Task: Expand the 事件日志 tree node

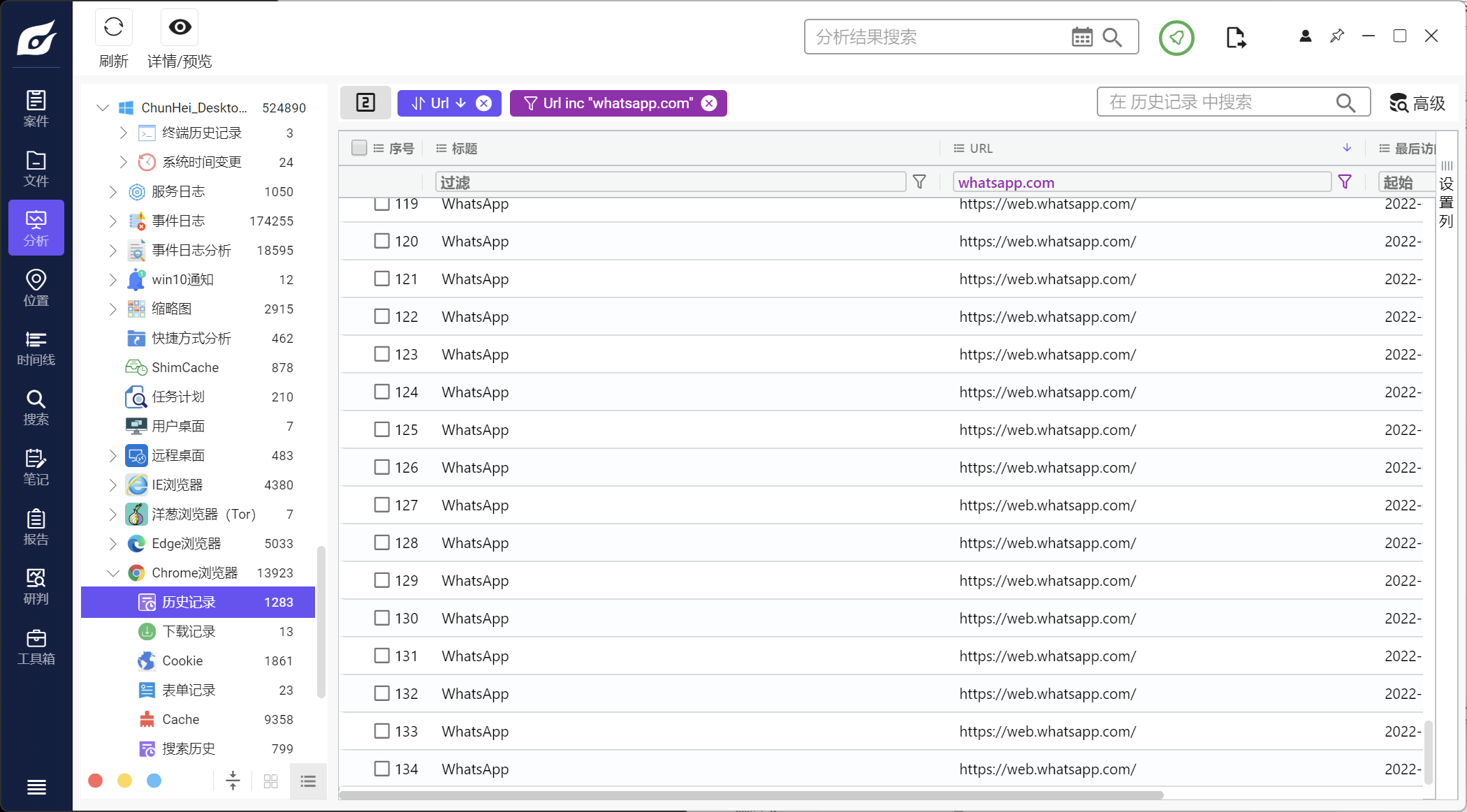Action: (x=112, y=221)
